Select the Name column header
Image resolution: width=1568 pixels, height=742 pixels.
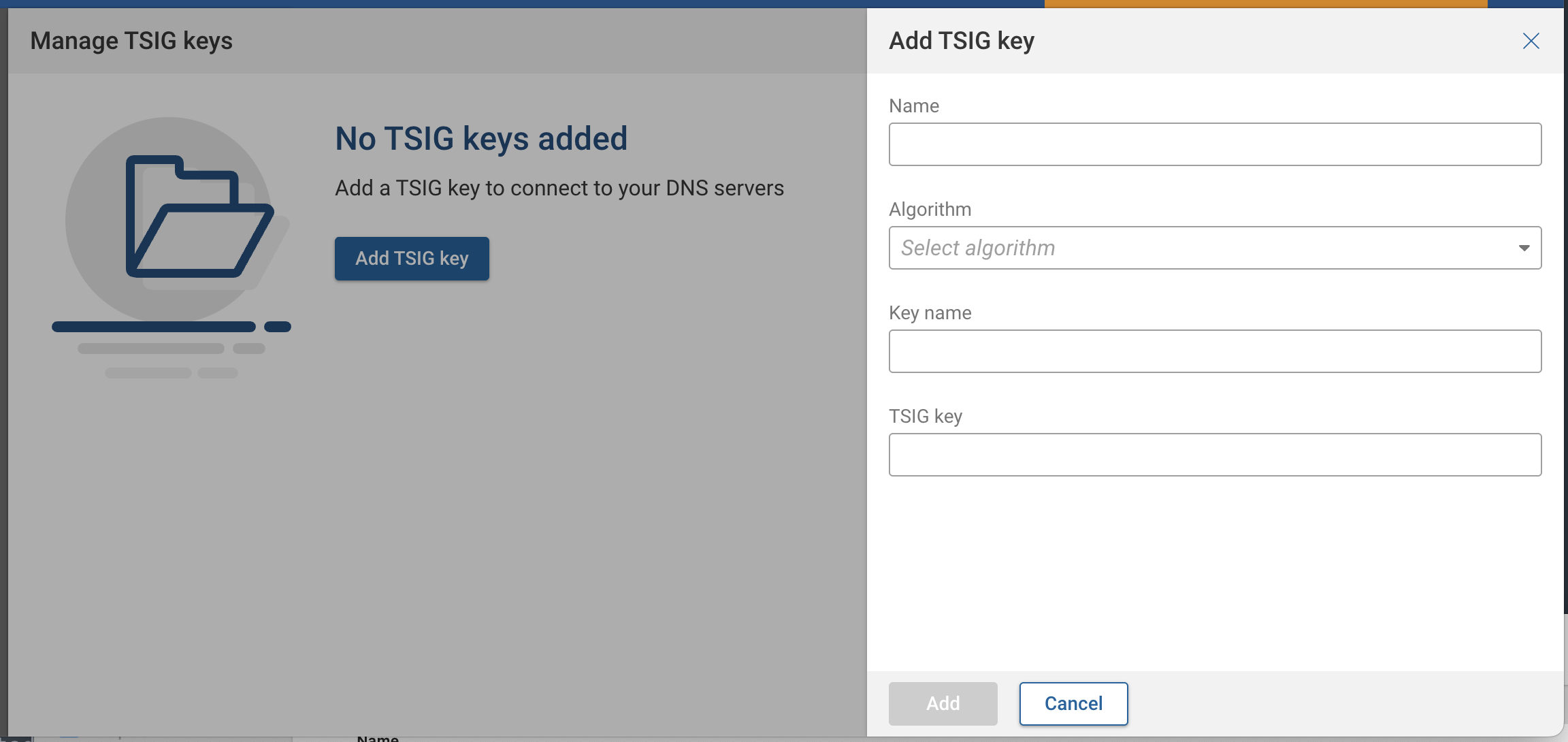click(379, 737)
